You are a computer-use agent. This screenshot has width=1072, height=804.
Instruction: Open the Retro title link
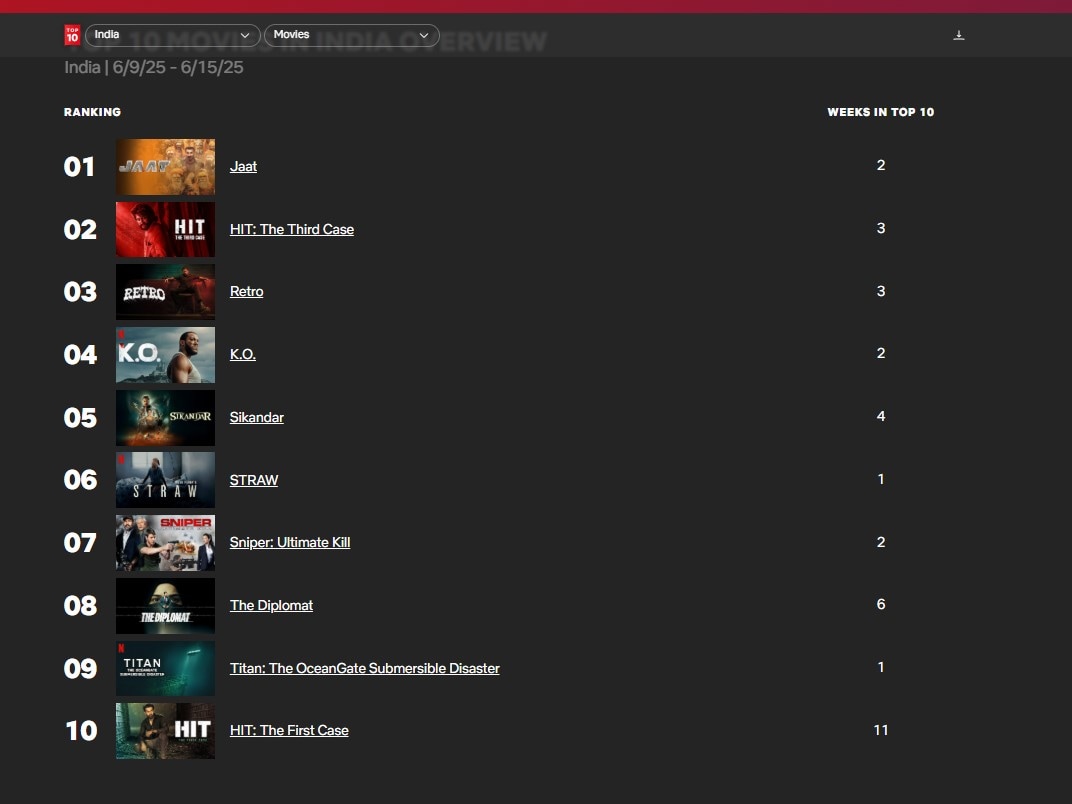click(246, 291)
